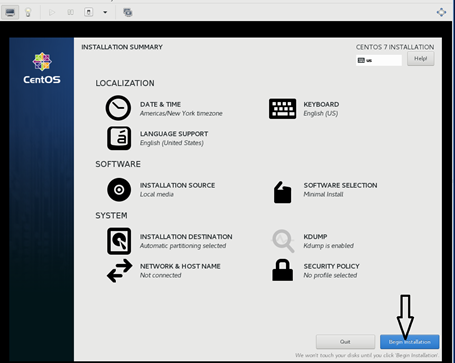Screen dimensions: 455x363
Task: Click the Help! button
Action: (421, 59)
